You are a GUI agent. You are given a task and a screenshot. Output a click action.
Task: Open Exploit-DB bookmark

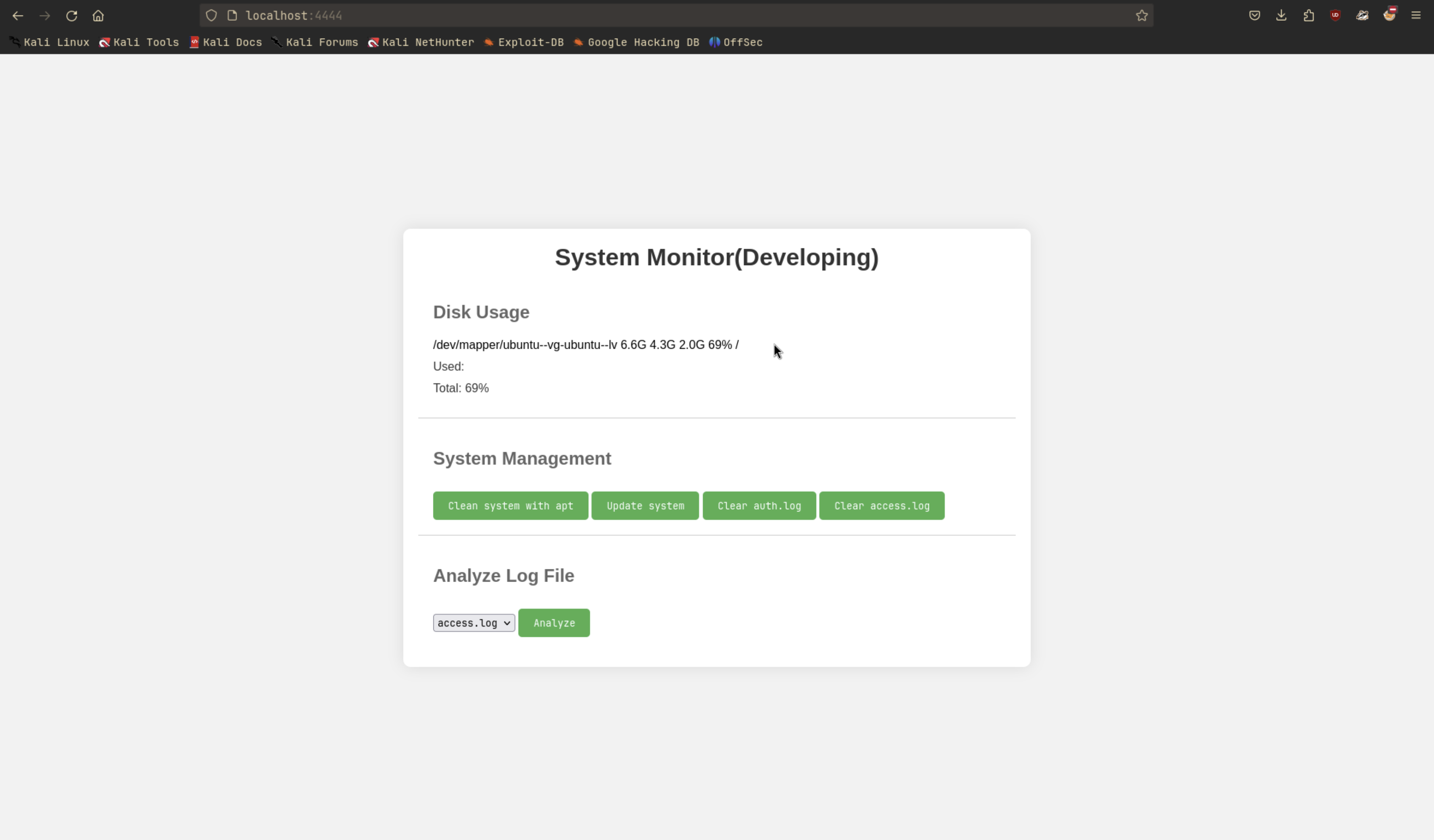pos(523,43)
